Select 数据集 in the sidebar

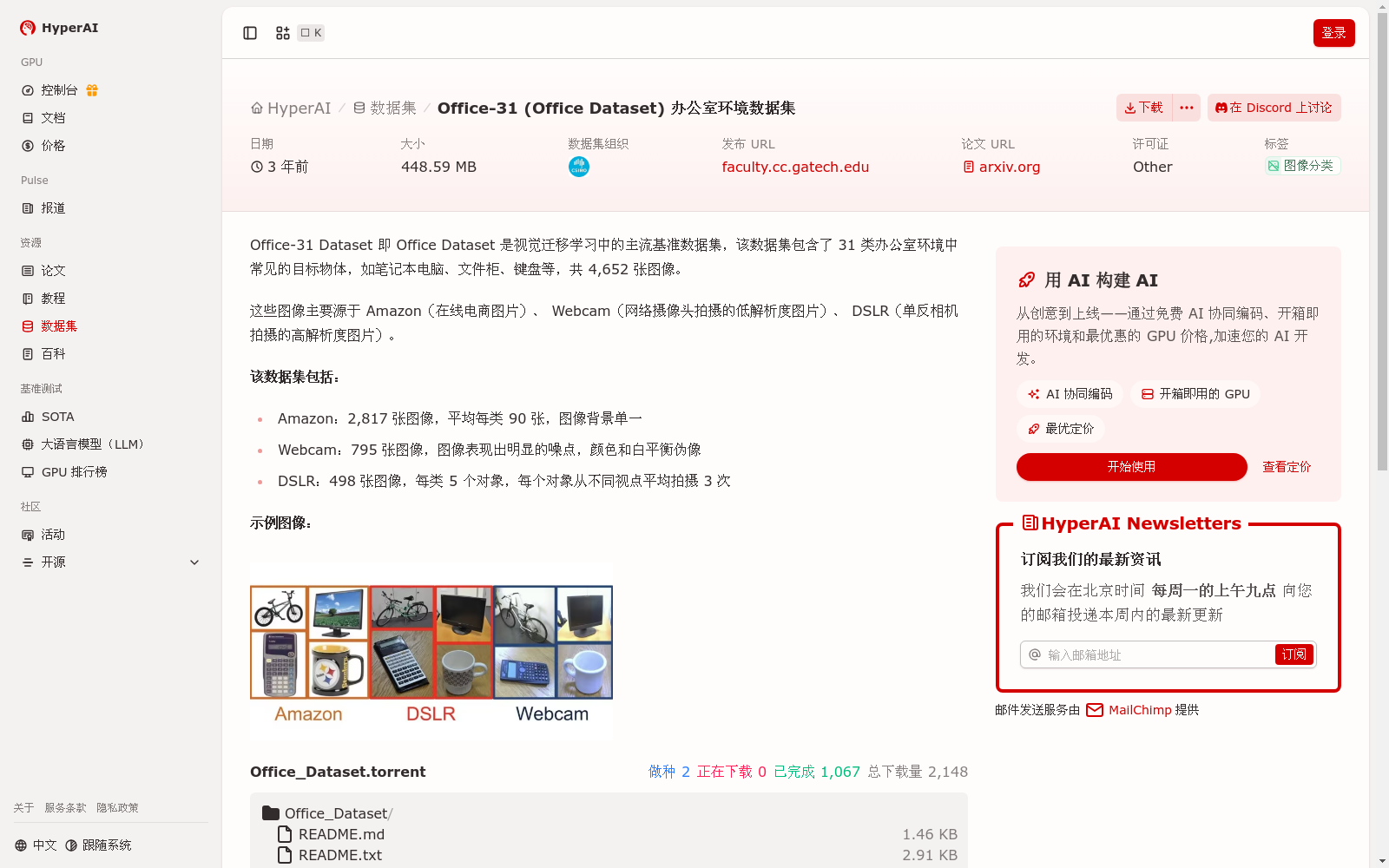pyautogui.click(x=59, y=326)
